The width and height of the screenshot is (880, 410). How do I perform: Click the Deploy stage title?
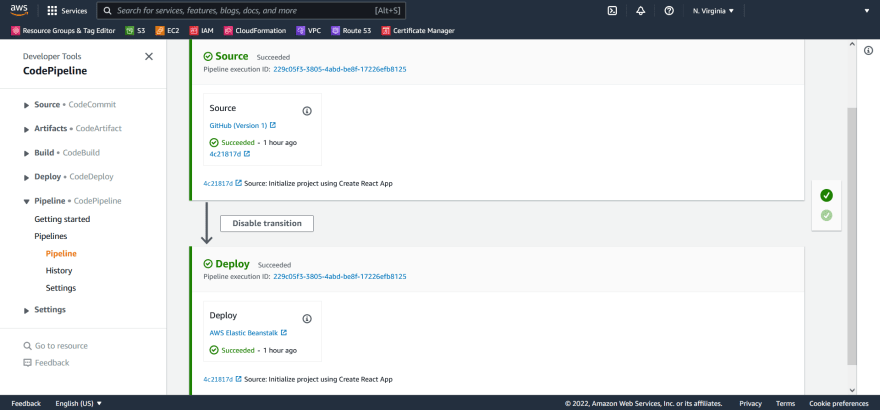[x=232, y=264]
